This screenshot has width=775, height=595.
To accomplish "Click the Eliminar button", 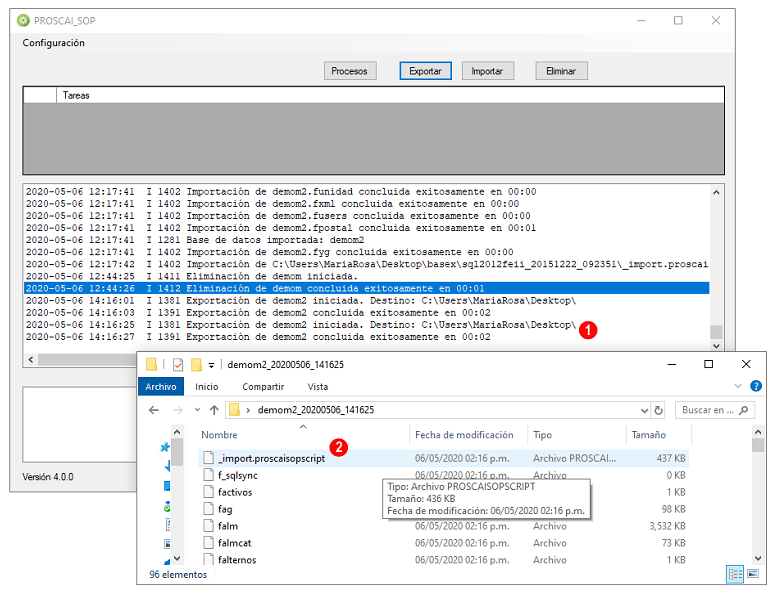I will coord(561,71).
